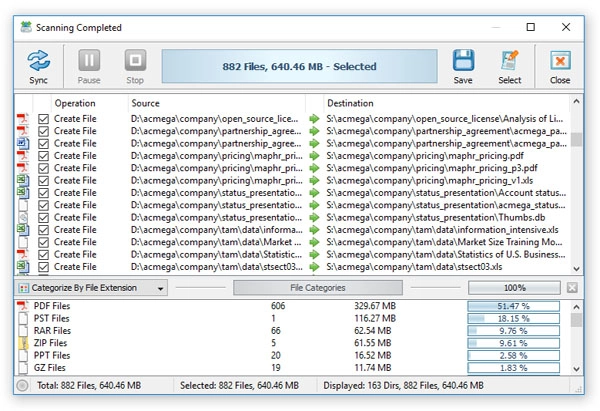Click 882 Files, 640.46 MB Selected banner

tap(299, 66)
